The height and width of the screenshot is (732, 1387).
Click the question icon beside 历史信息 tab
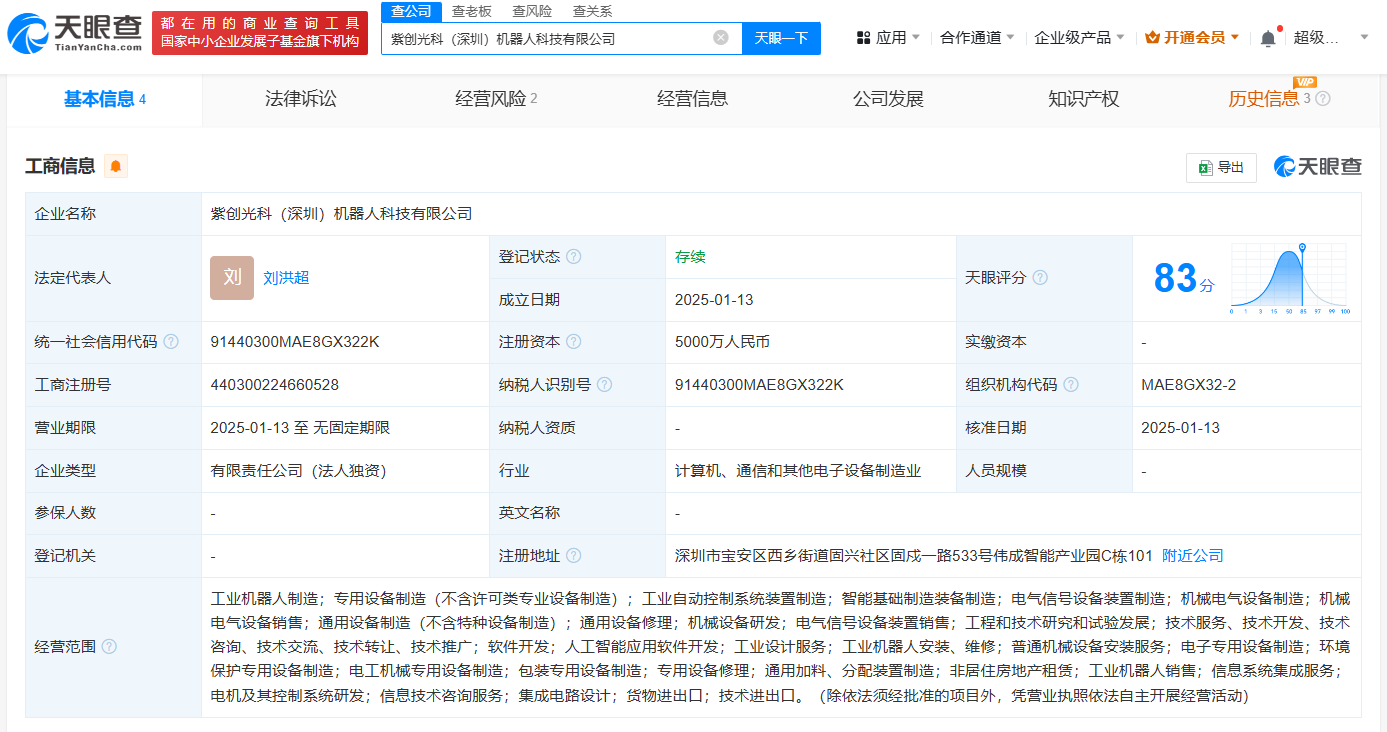(1323, 99)
